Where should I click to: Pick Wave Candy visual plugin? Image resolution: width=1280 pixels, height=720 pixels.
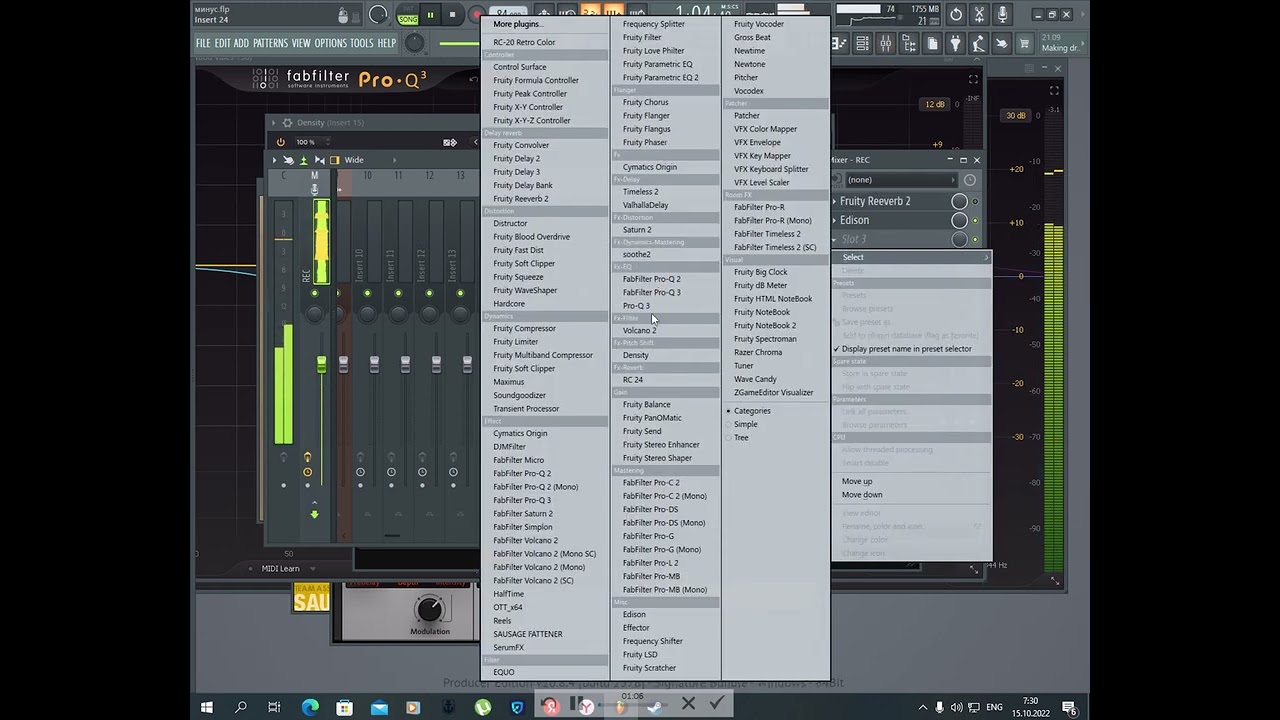(x=755, y=379)
